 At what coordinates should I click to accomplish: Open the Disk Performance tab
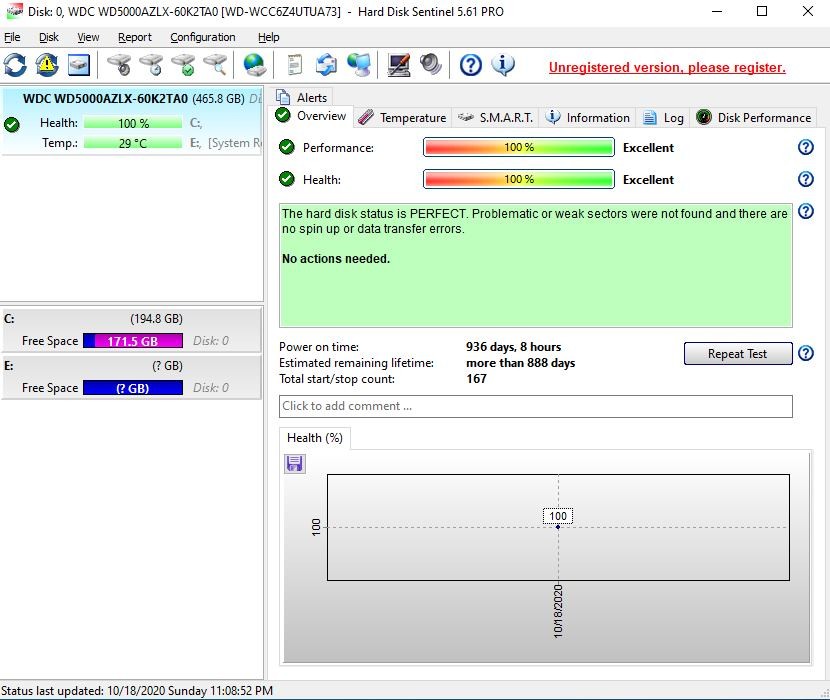754,118
